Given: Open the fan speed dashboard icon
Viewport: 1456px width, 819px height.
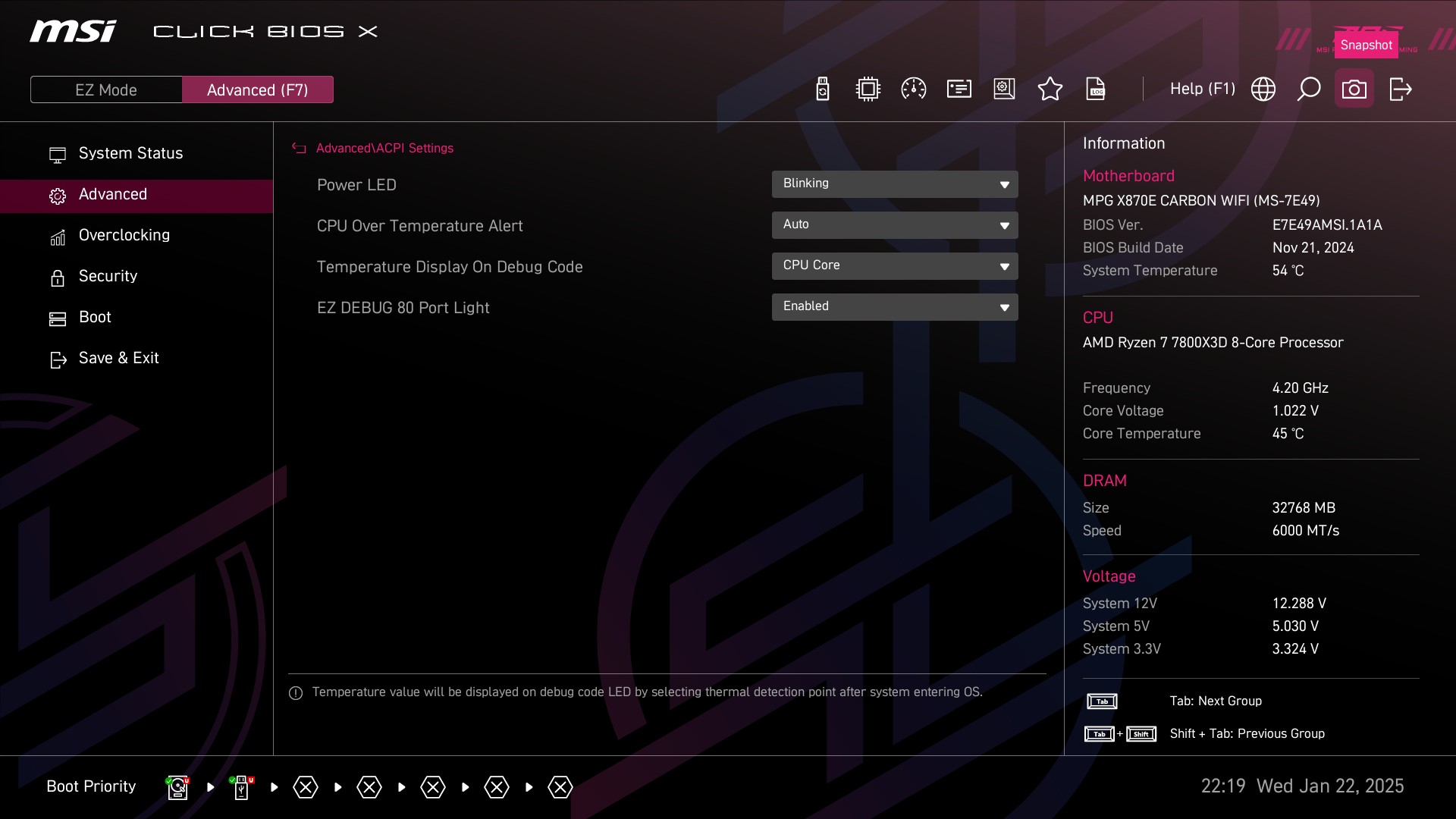Looking at the screenshot, I should pos(914,89).
